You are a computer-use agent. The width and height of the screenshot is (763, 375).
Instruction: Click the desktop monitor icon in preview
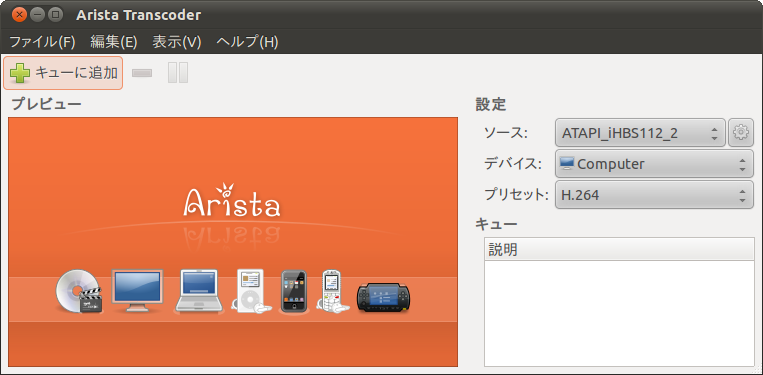coord(138,291)
